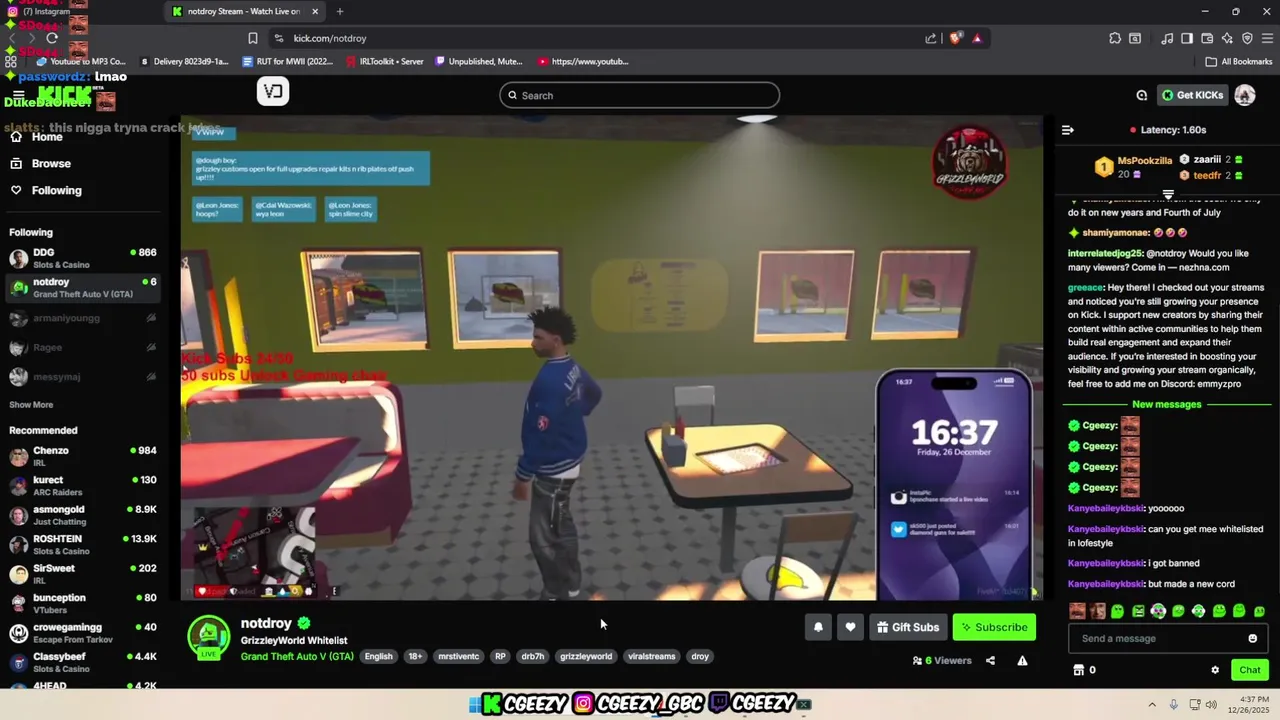Expand Show More in Following list
The image size is (1280, 720).
pos(31,405)
